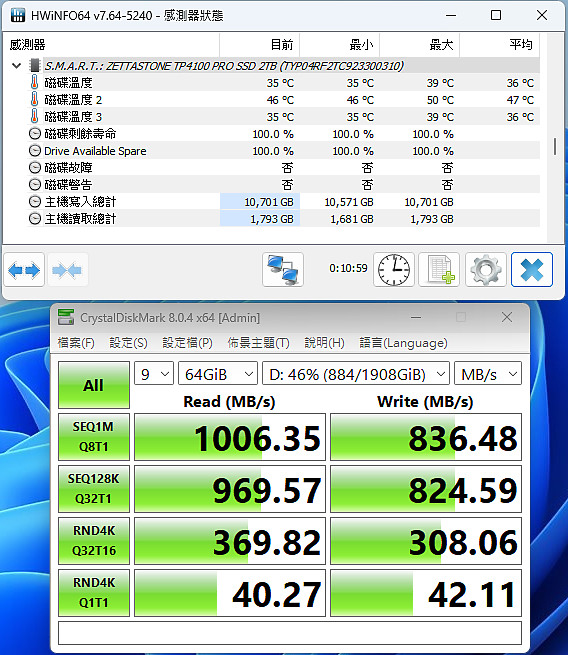Click the log file with green plus icon
568x655 pixels.
[439, 270]
